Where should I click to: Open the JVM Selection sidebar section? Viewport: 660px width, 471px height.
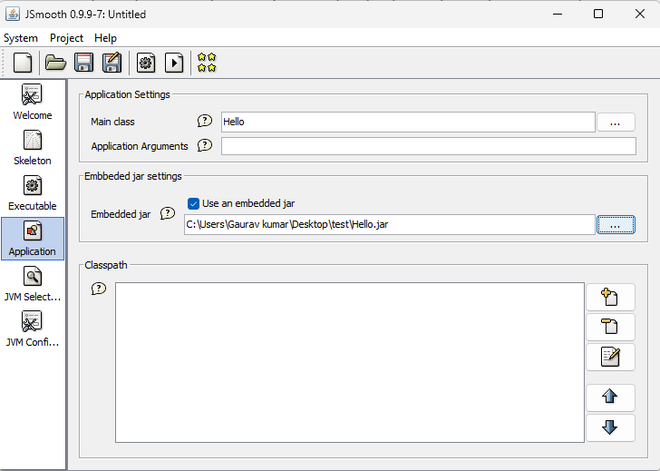32,284
